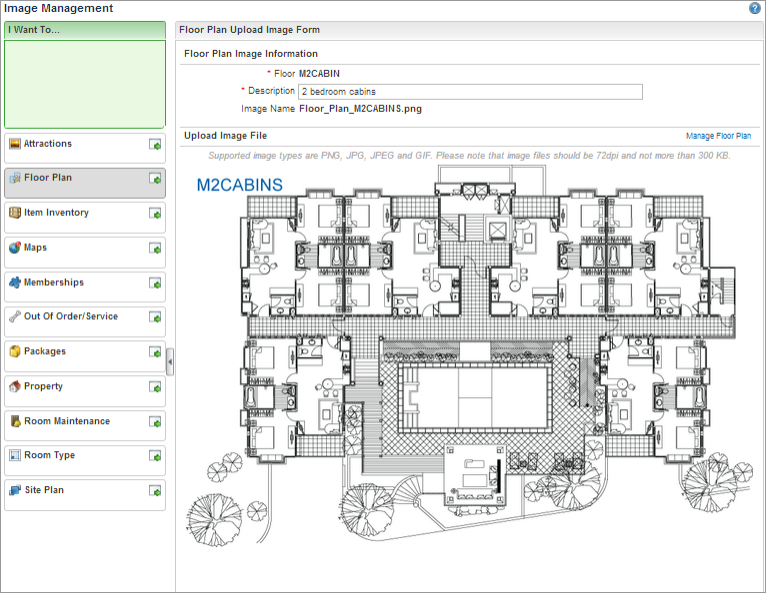The width and height of the screenshot is (766, 593).
Task: Click the Floor Plan Upload Image Form header
Action: [470, 30]
